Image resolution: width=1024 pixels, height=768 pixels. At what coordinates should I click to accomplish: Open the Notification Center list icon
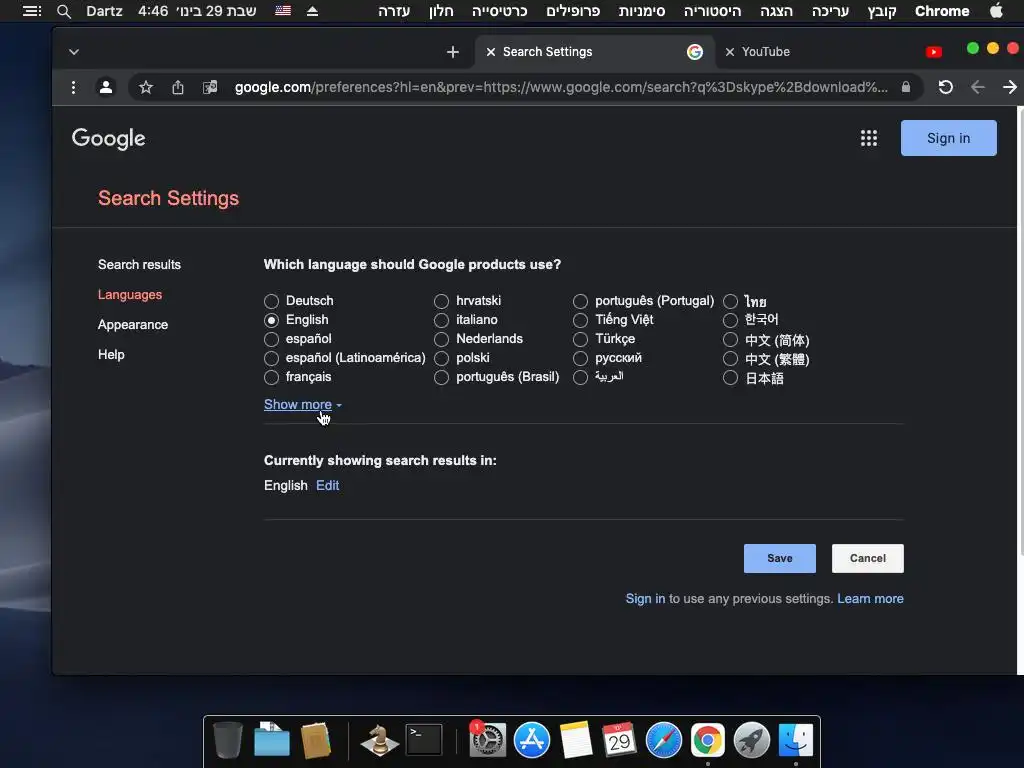(32, 11)
